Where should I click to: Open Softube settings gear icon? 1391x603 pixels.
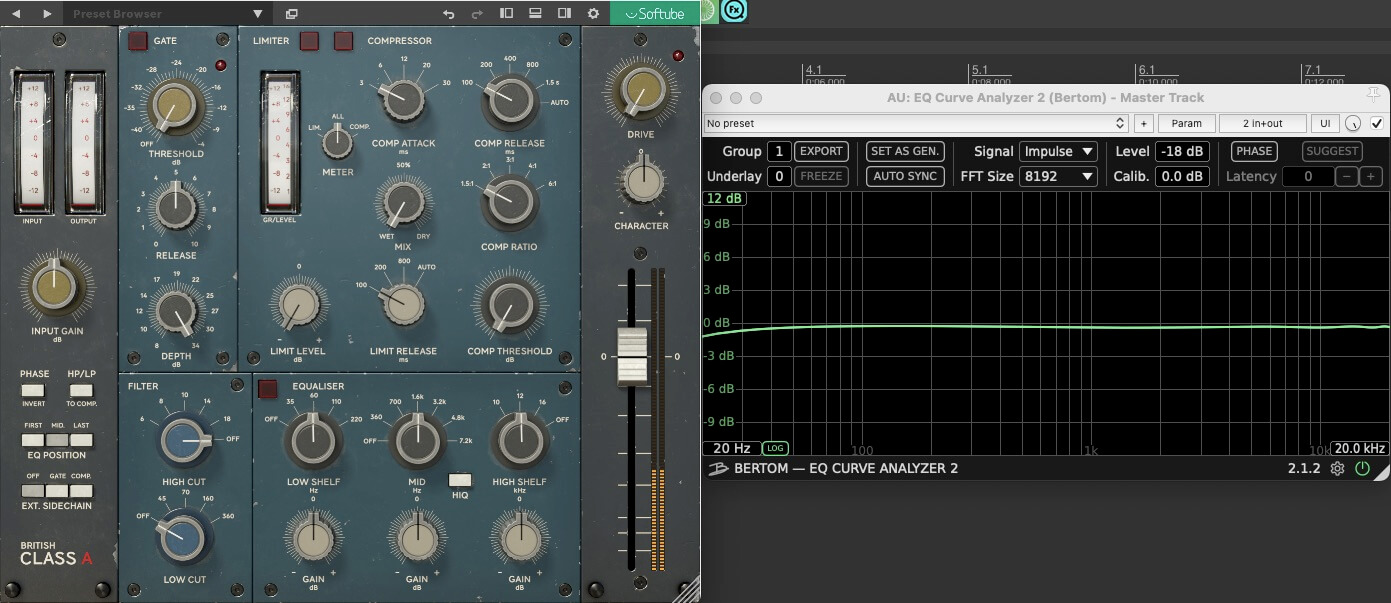point(593,14)
